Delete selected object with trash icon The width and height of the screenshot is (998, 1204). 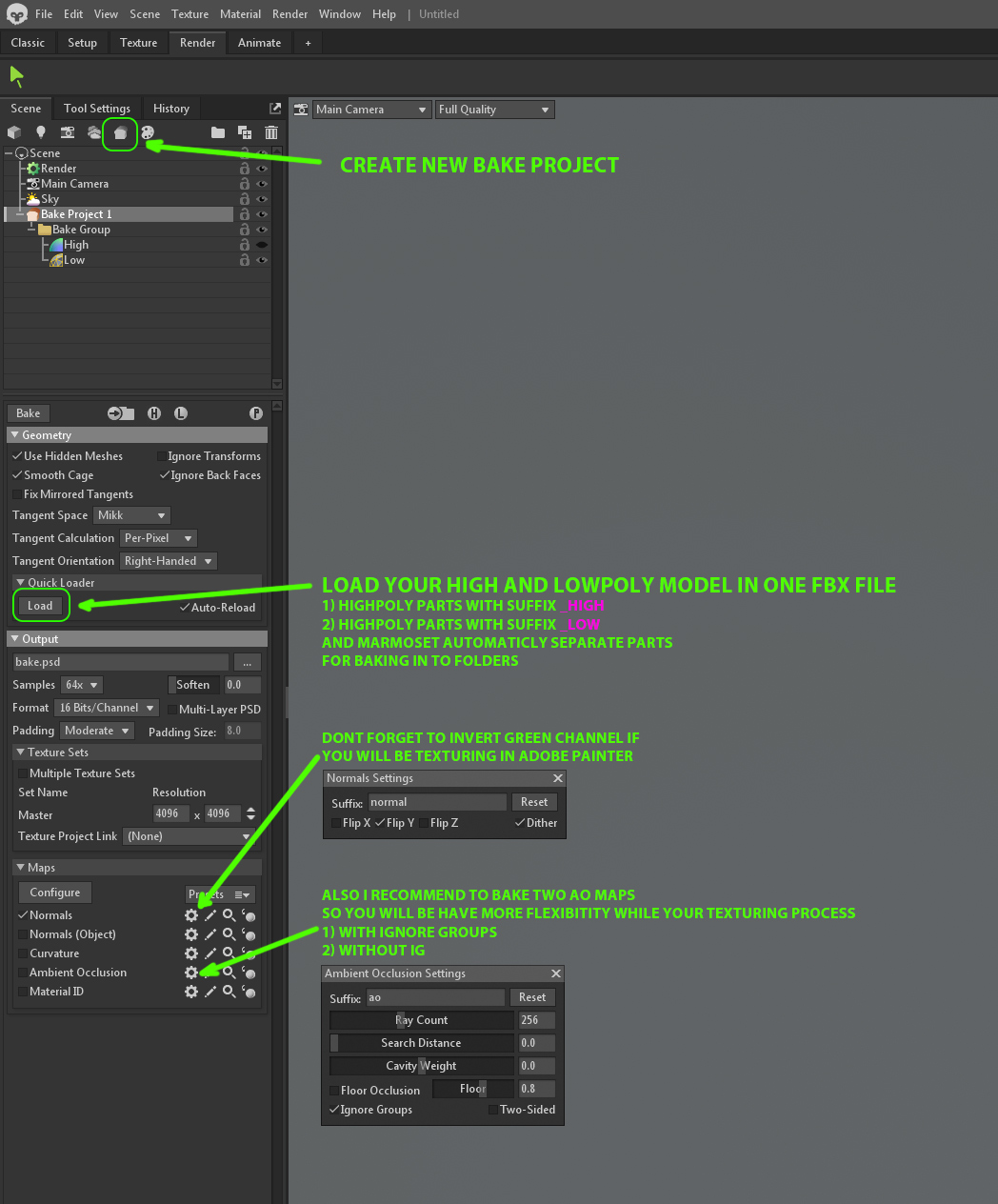(x=271, y=132)
